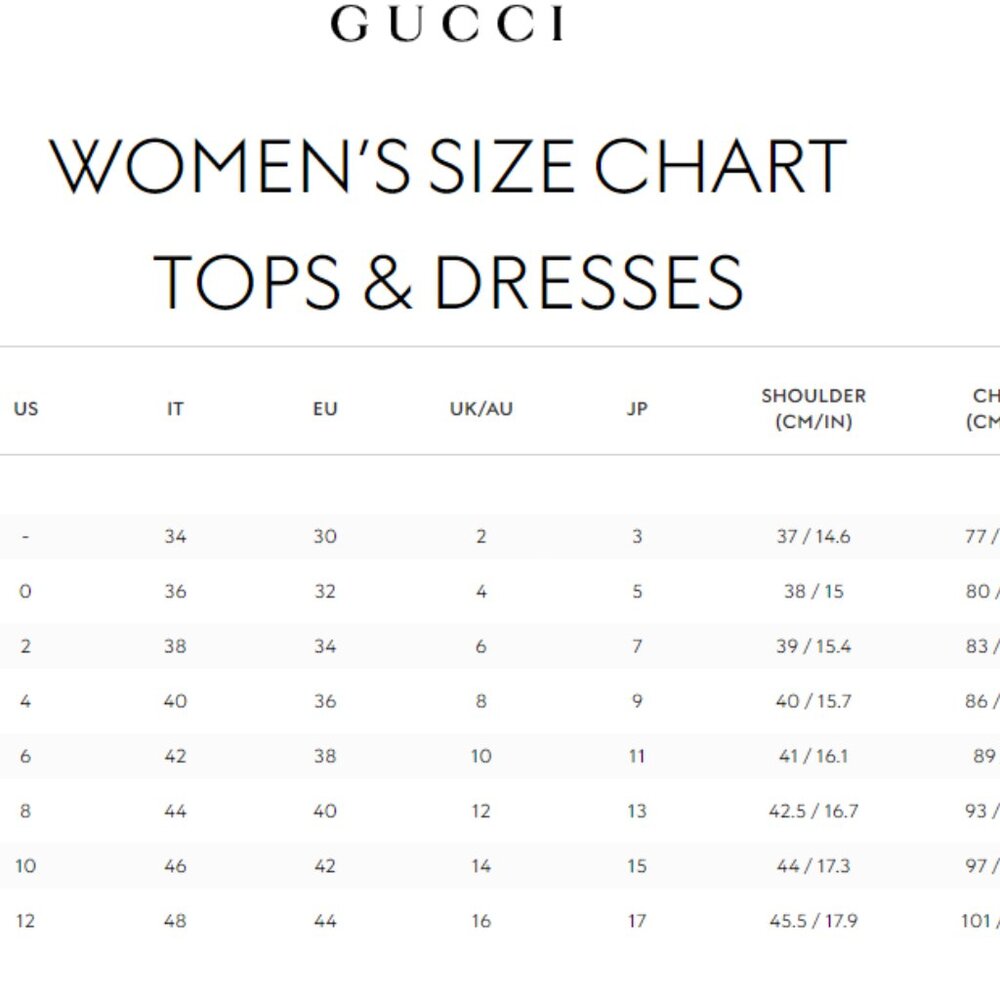Click the JP column header
Screen dimensions: 1000x1000
(637, 409)
